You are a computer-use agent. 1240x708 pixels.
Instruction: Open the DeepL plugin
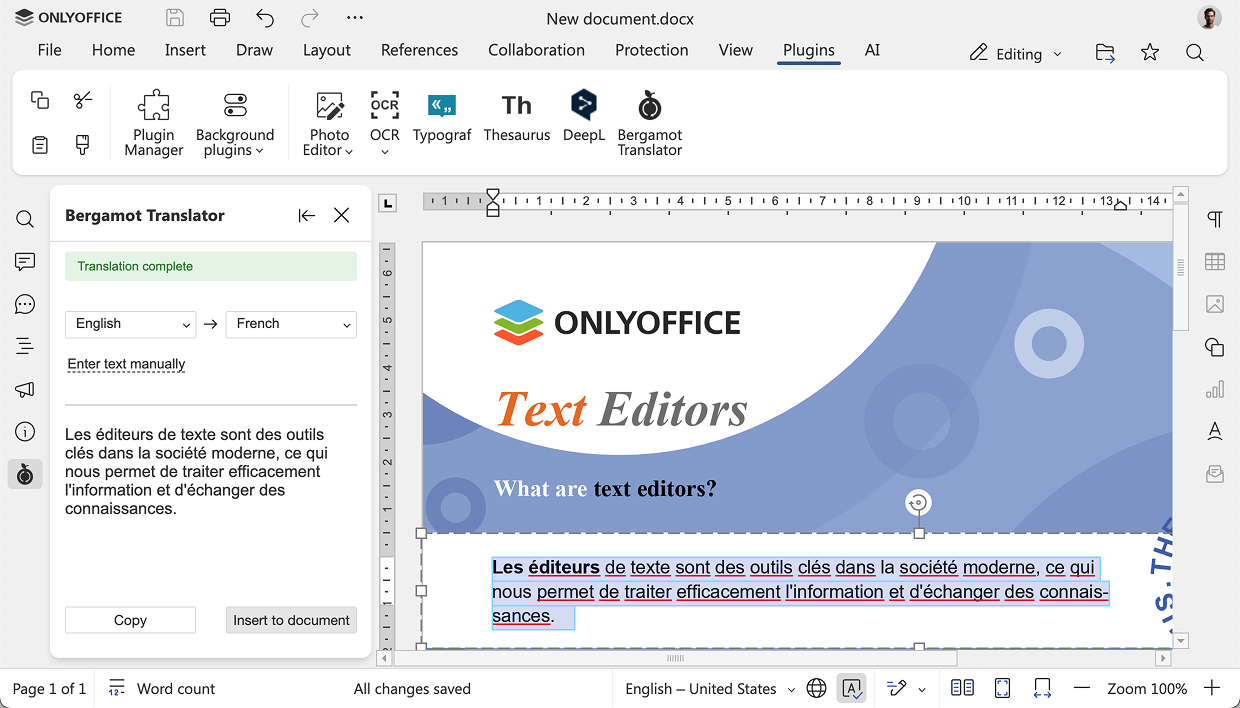point(584,117)
